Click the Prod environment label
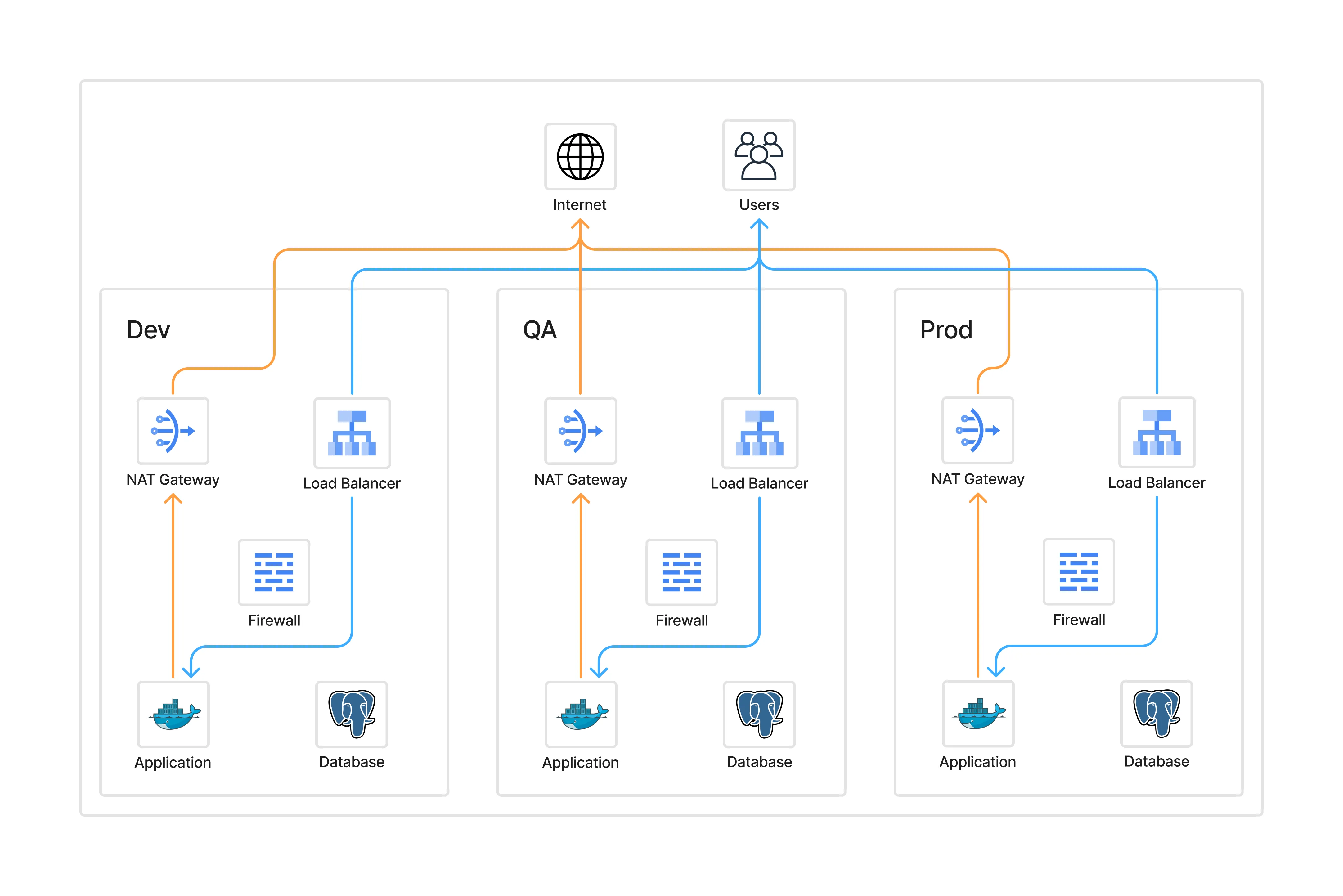1343x896 pixels. coord(946,329)
